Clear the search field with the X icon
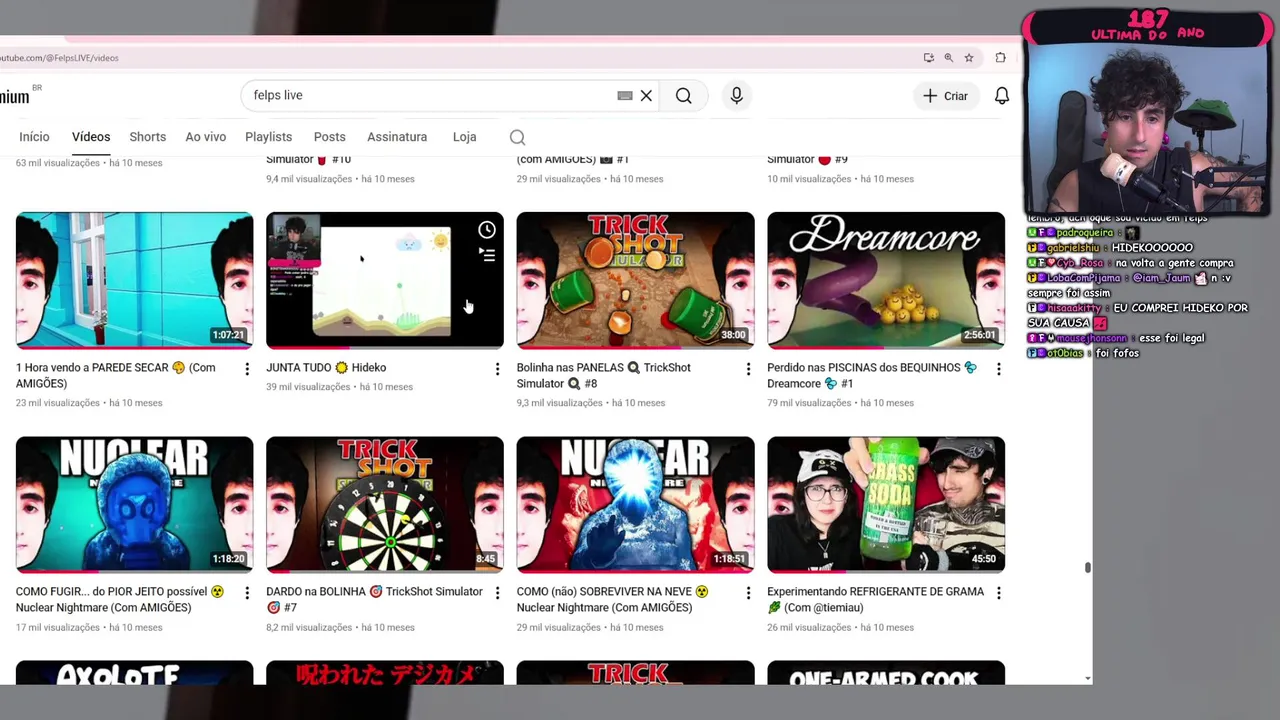1280x720 pixels. (x=646, y=96)
